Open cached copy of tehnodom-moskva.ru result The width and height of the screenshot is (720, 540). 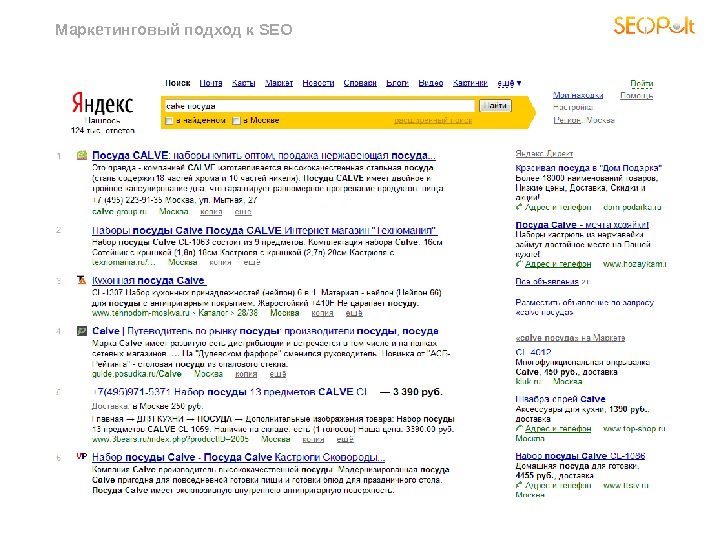pyautogui.click(x=322, y=313)
